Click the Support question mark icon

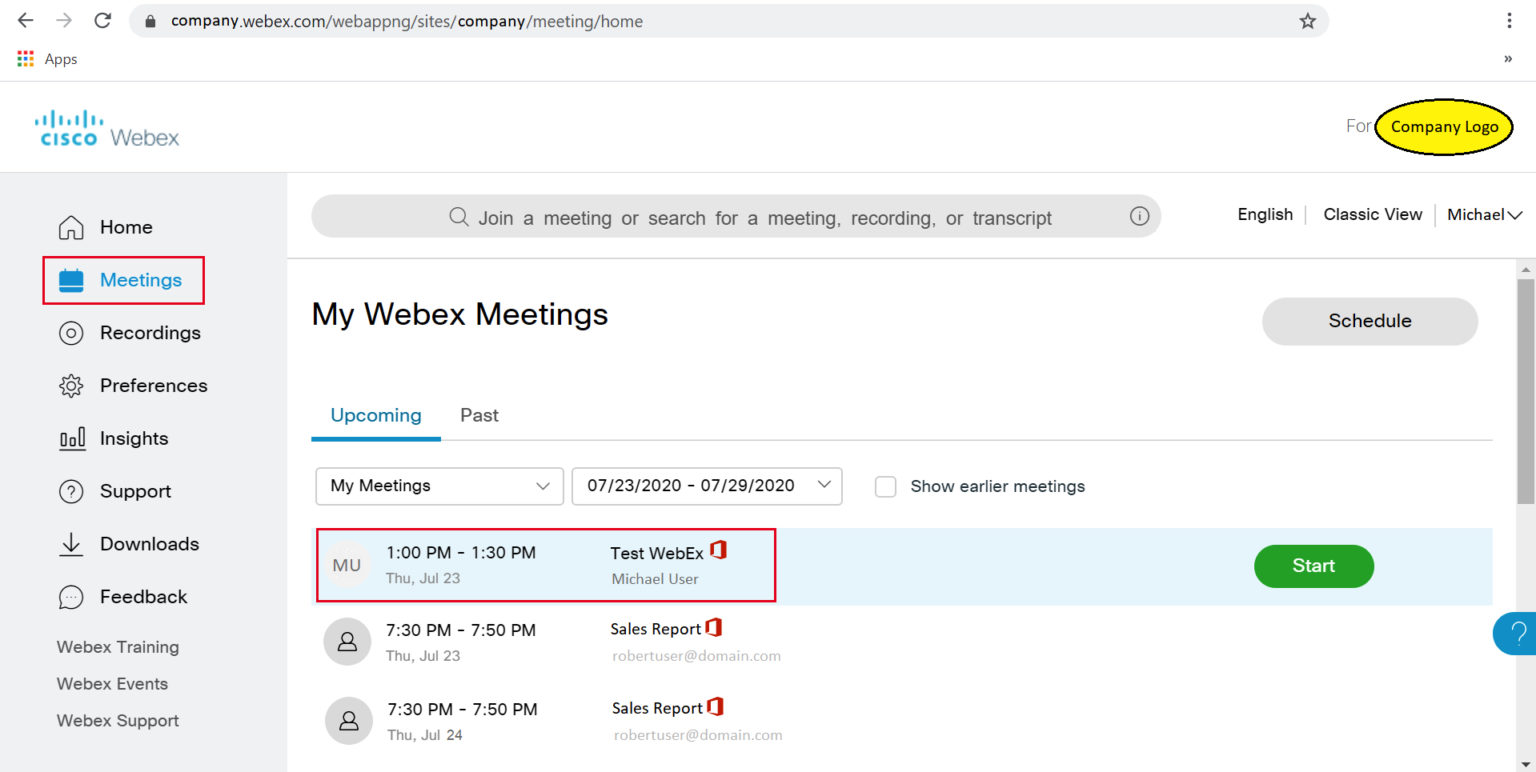(x=71, y=492)
